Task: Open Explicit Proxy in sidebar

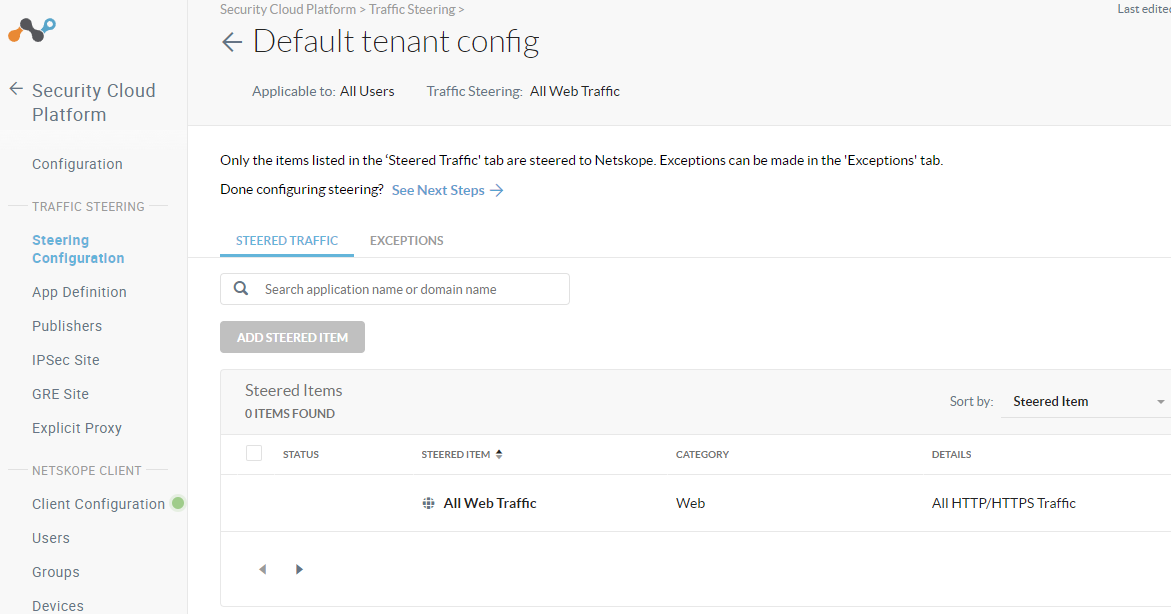Action: (x=76, y=428)
